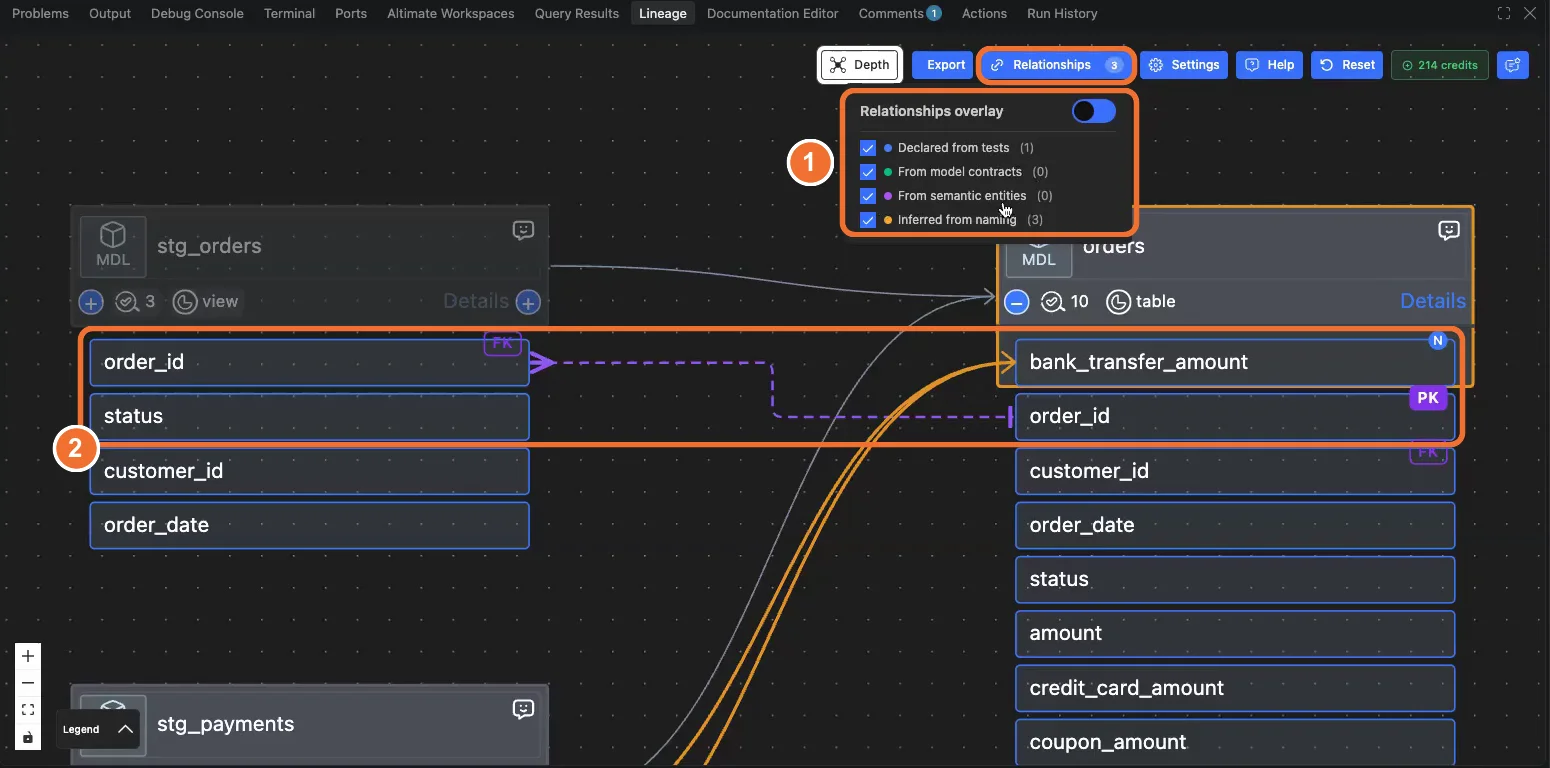The image size is (1550, 768).
Task: Open the Relationships dropdown button
Action: pyautogui.click(x=1056, y=65)
